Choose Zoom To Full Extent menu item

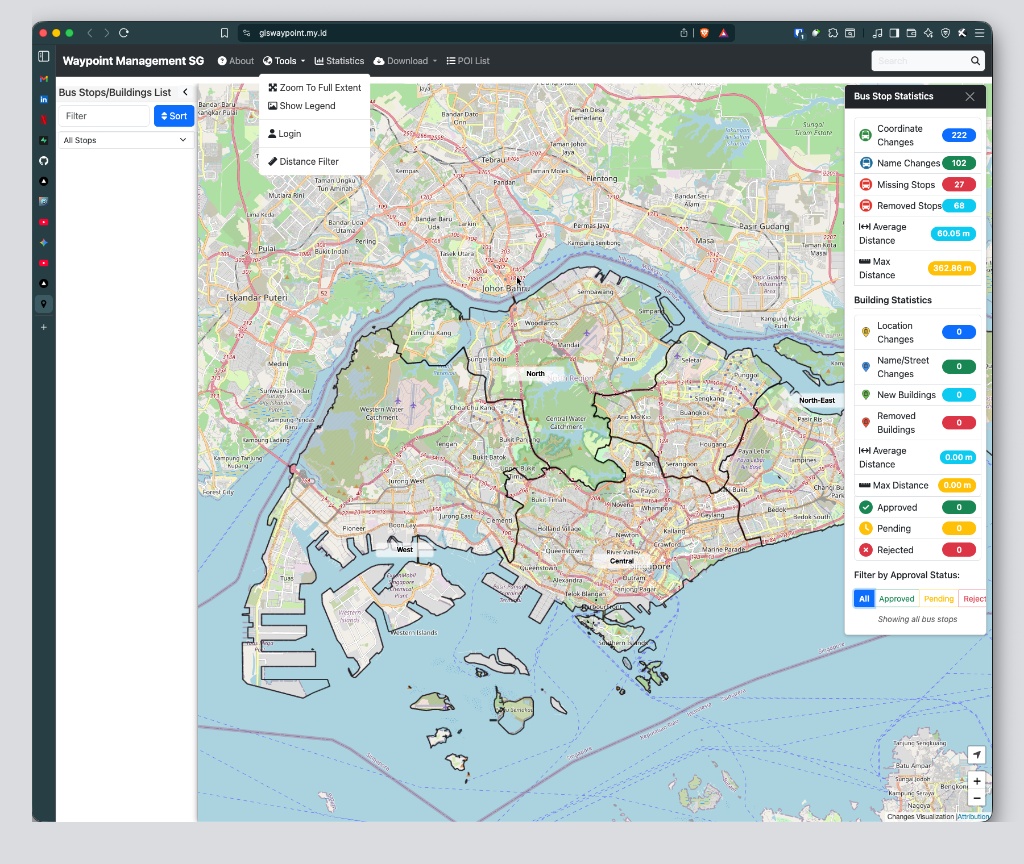[x=315, y=88]
